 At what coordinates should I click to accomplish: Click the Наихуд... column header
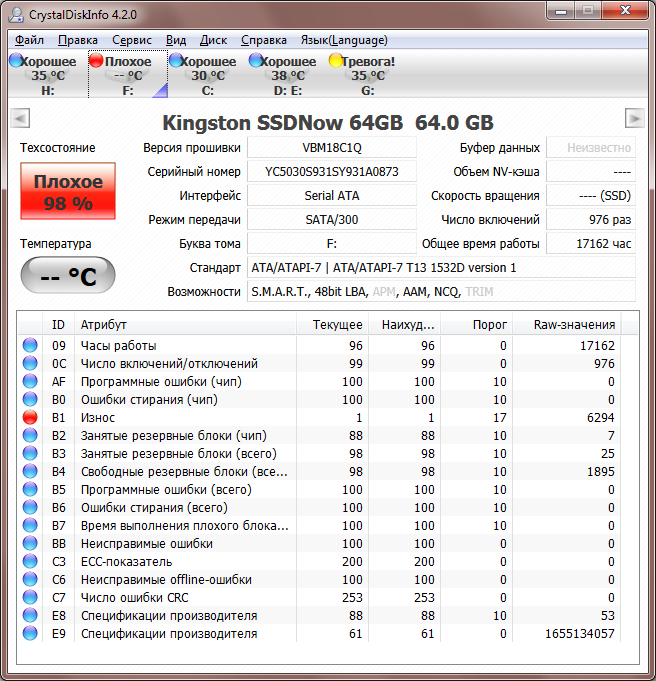(x=404, y=324)
